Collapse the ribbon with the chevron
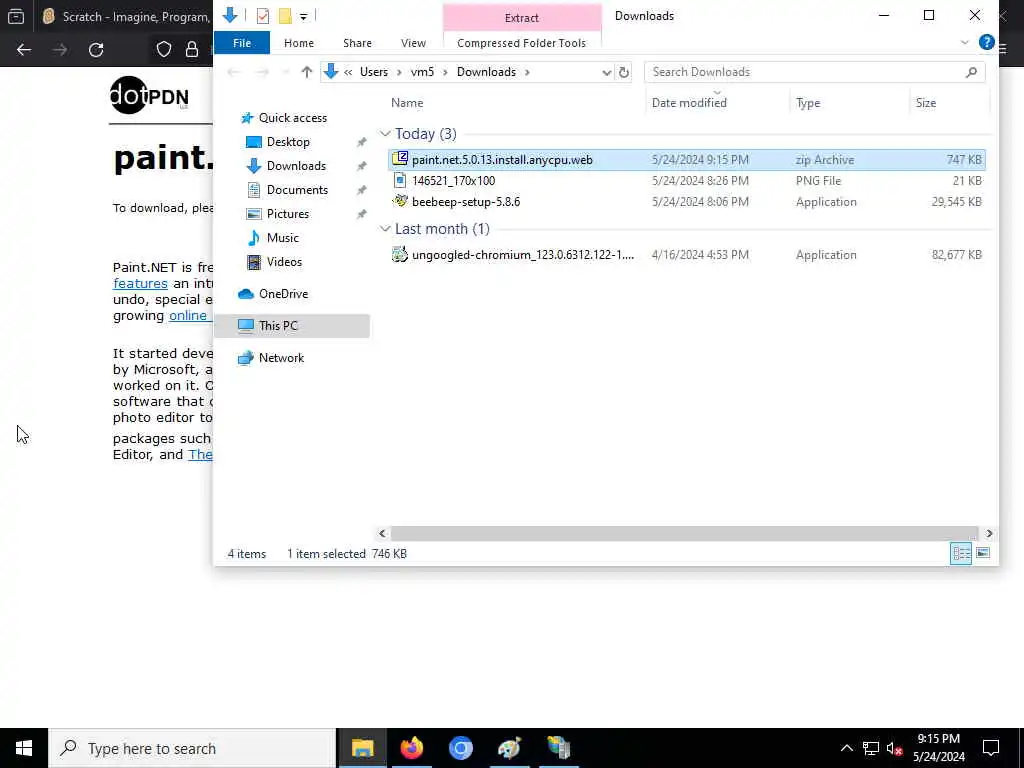The height and width of the screenshot is (768, 1024). [965, 42]
